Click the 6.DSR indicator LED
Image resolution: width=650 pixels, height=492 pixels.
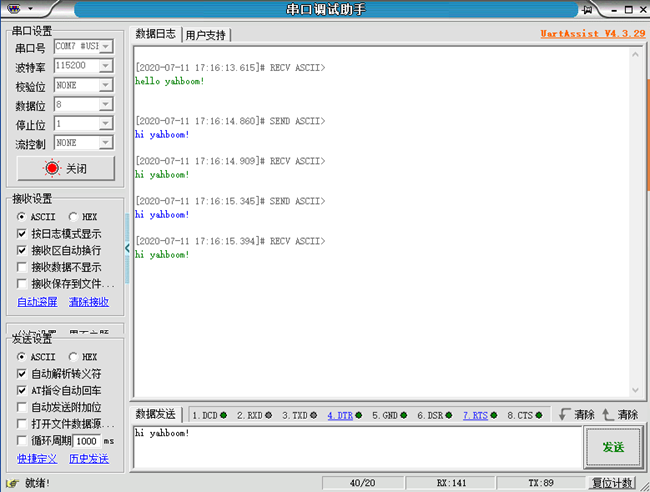449,415
